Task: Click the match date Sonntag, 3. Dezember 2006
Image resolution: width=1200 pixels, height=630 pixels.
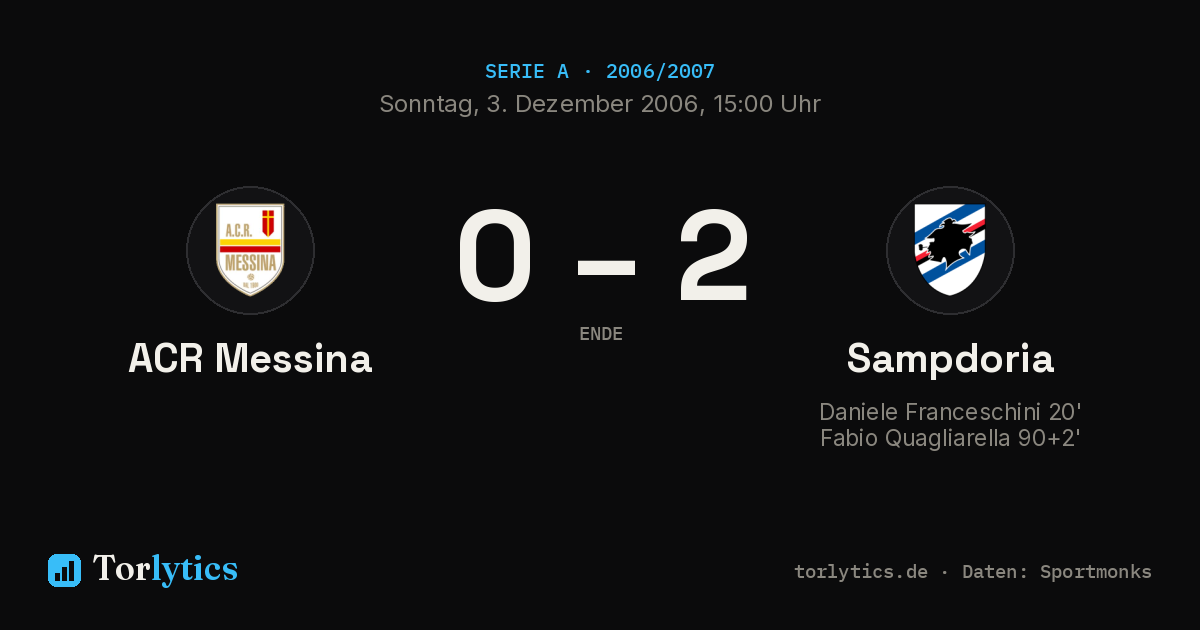Action: [x=538, y=104]
